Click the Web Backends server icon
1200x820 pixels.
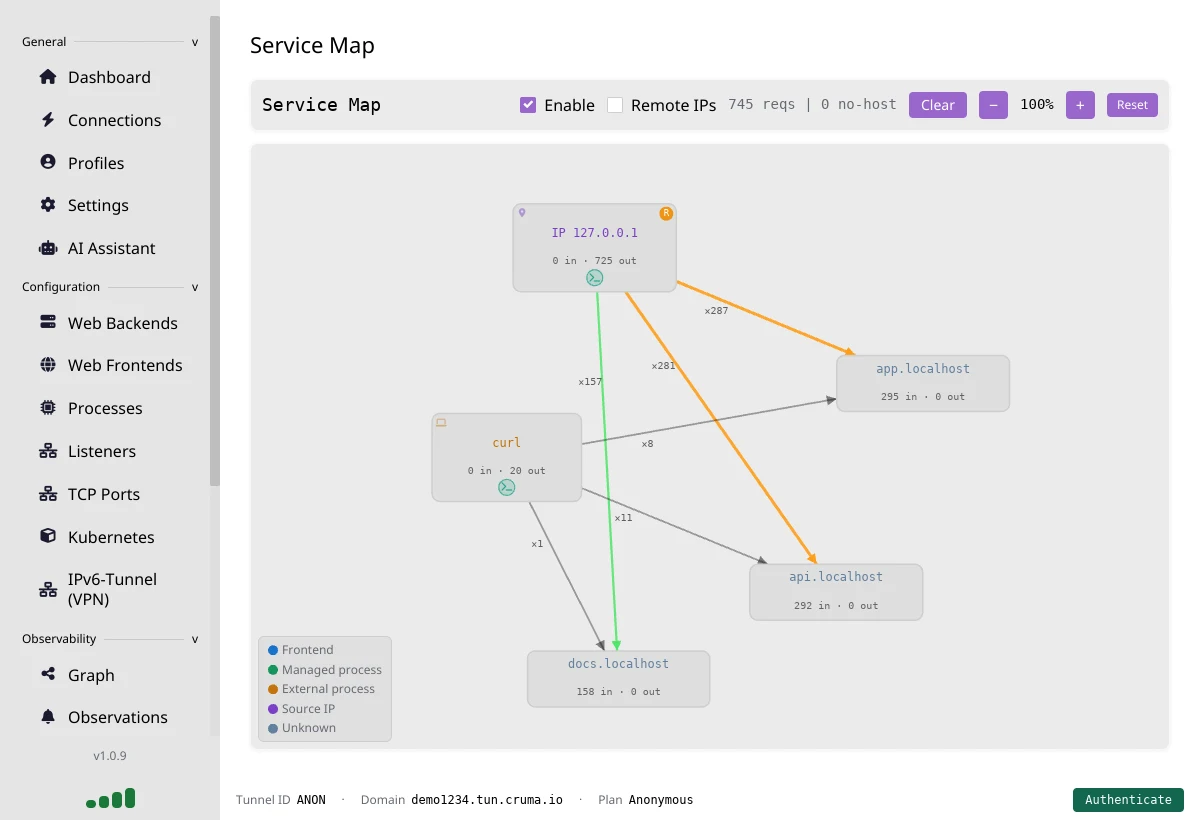coord(47,322)
